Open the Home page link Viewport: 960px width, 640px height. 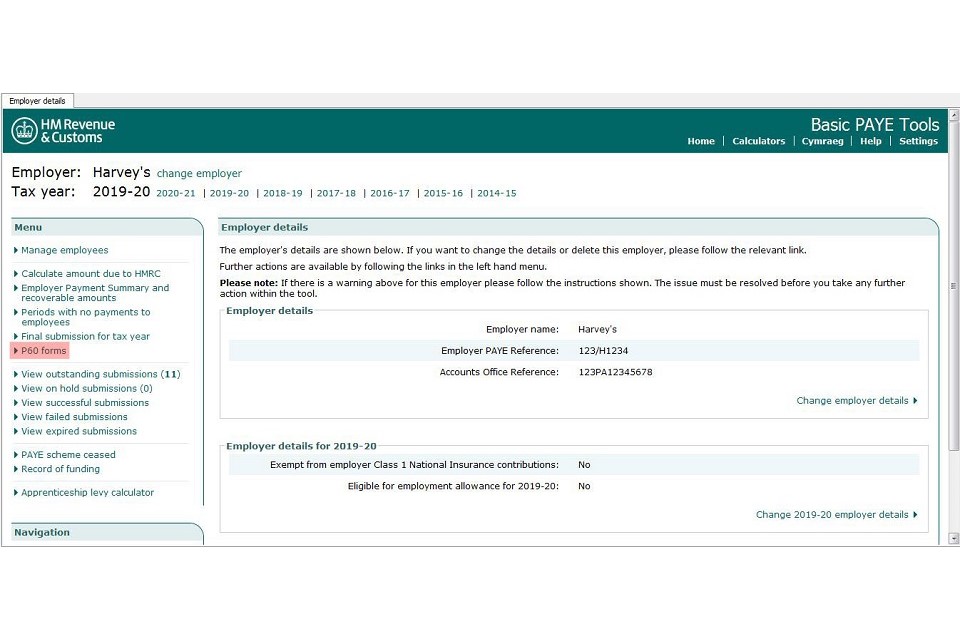click(700, 141)
